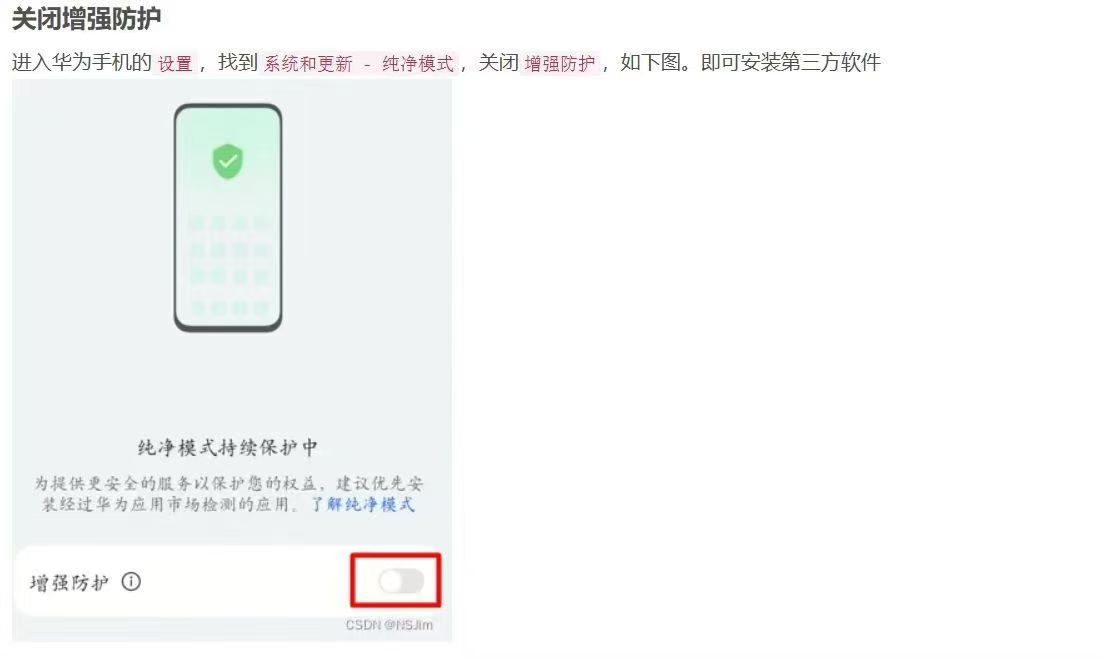Click the phone outline illustration
The image size is (1103, 660).
click(x=228, y=217)
